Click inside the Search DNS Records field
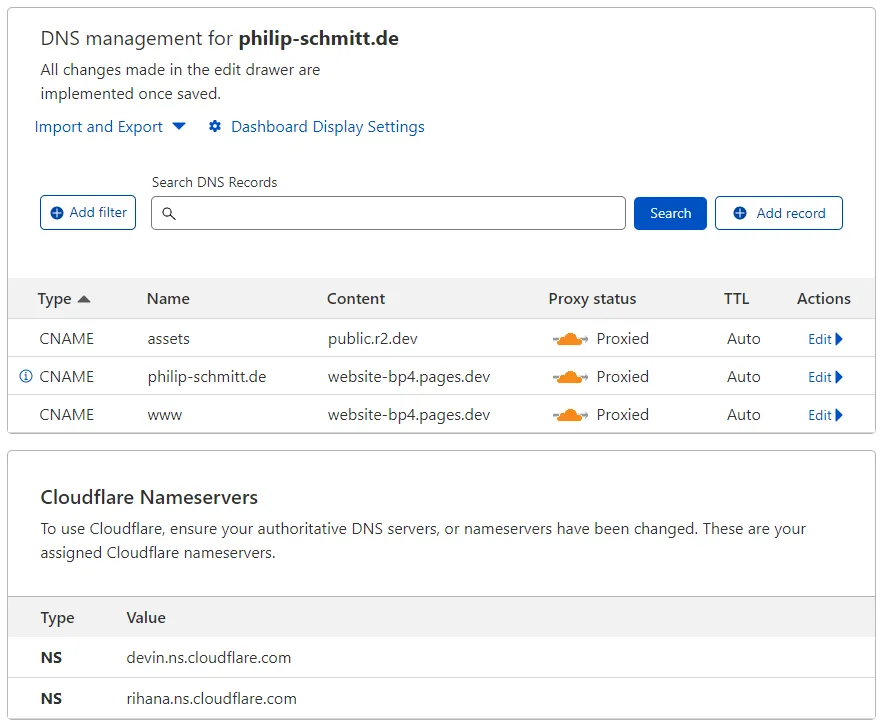 390,213
